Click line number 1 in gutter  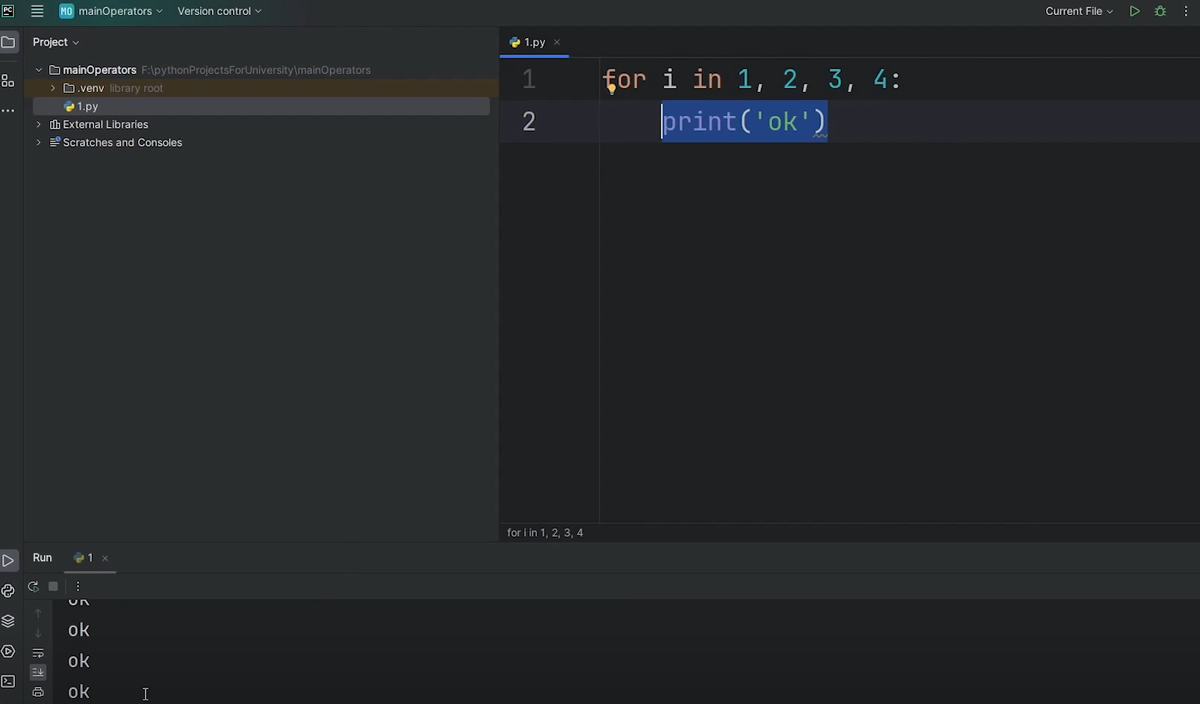[529, 80]
